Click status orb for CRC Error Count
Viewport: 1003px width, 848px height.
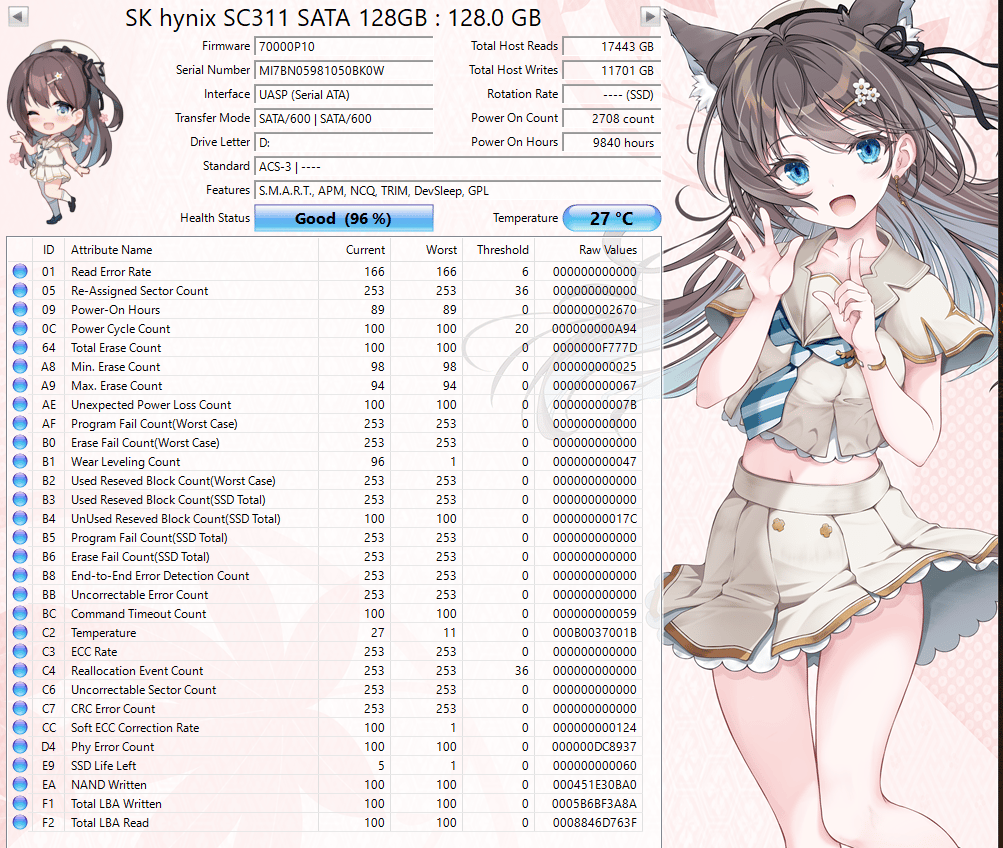point(20,709)
